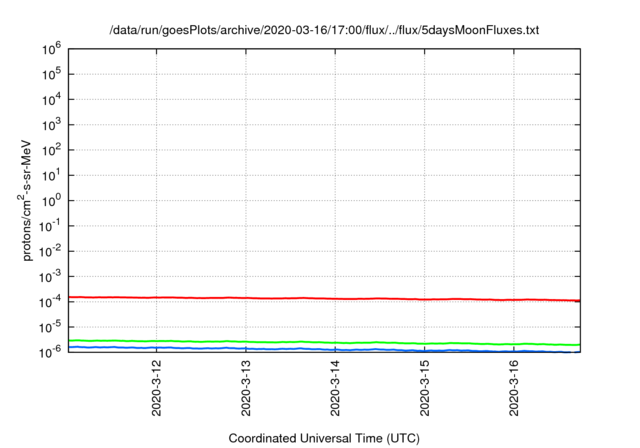Image resolution: width=640 pixels, height=448 pixels.
Task: Click the 10^4 y-axis tick label
Action: (51, 100)
